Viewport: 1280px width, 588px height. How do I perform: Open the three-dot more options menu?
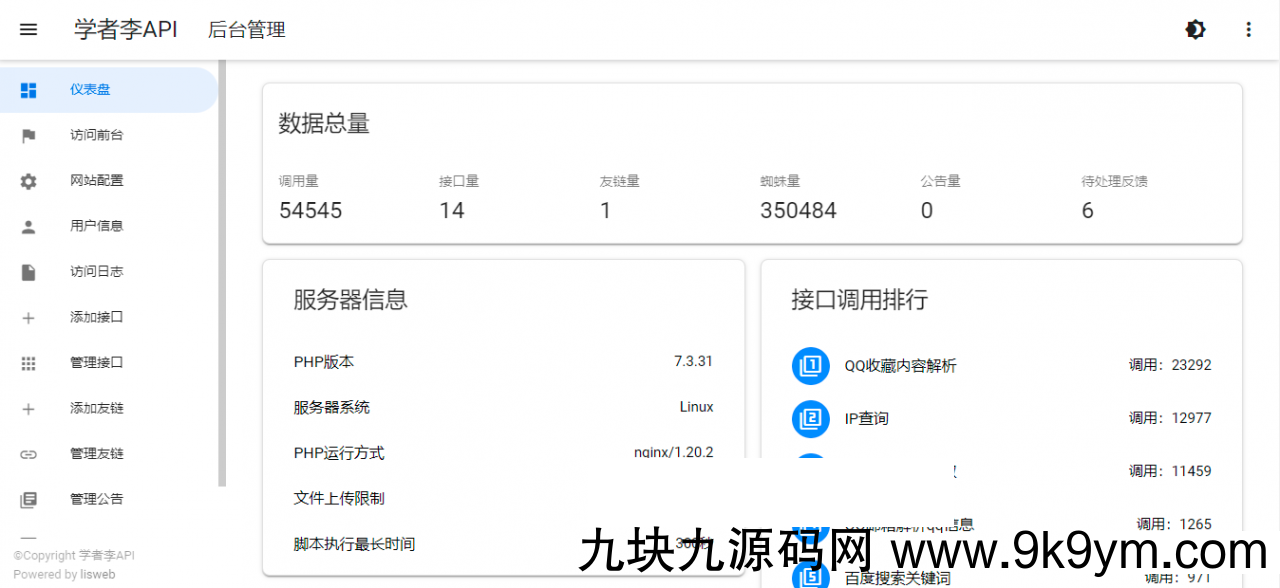[1248, 30]
